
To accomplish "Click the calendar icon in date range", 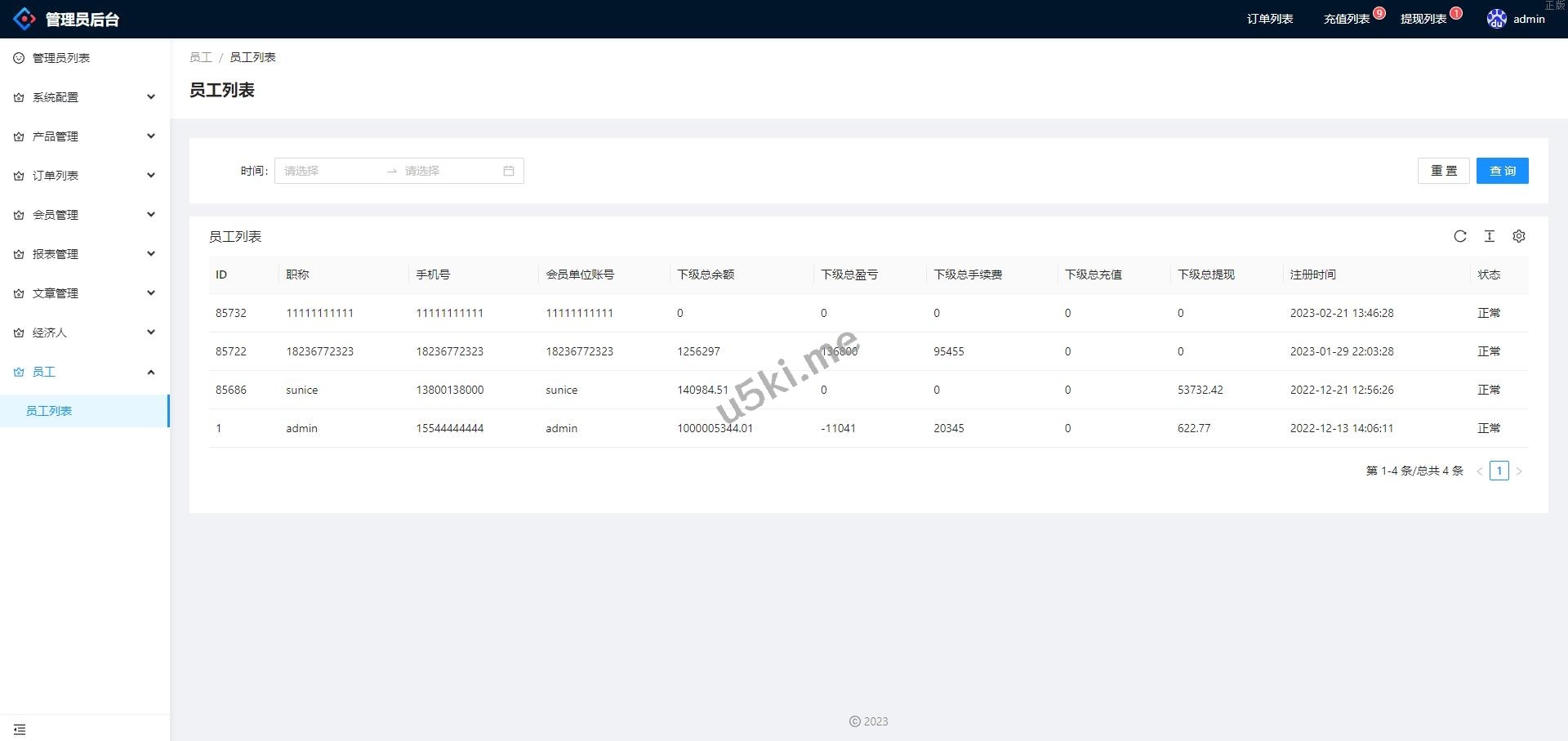I will click(x=509, y=171).
